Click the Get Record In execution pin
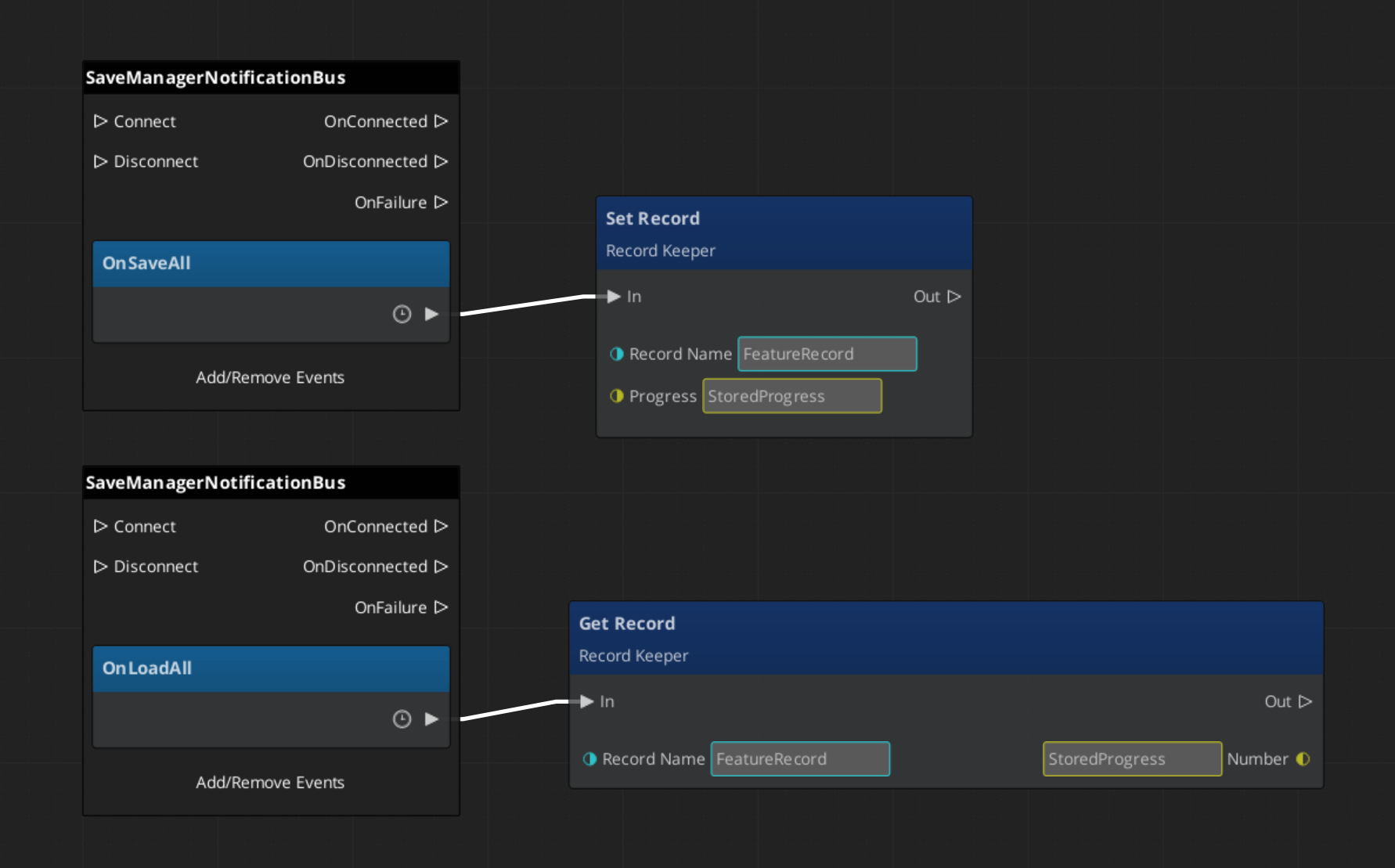1395x868 pixels. [587, 701]
